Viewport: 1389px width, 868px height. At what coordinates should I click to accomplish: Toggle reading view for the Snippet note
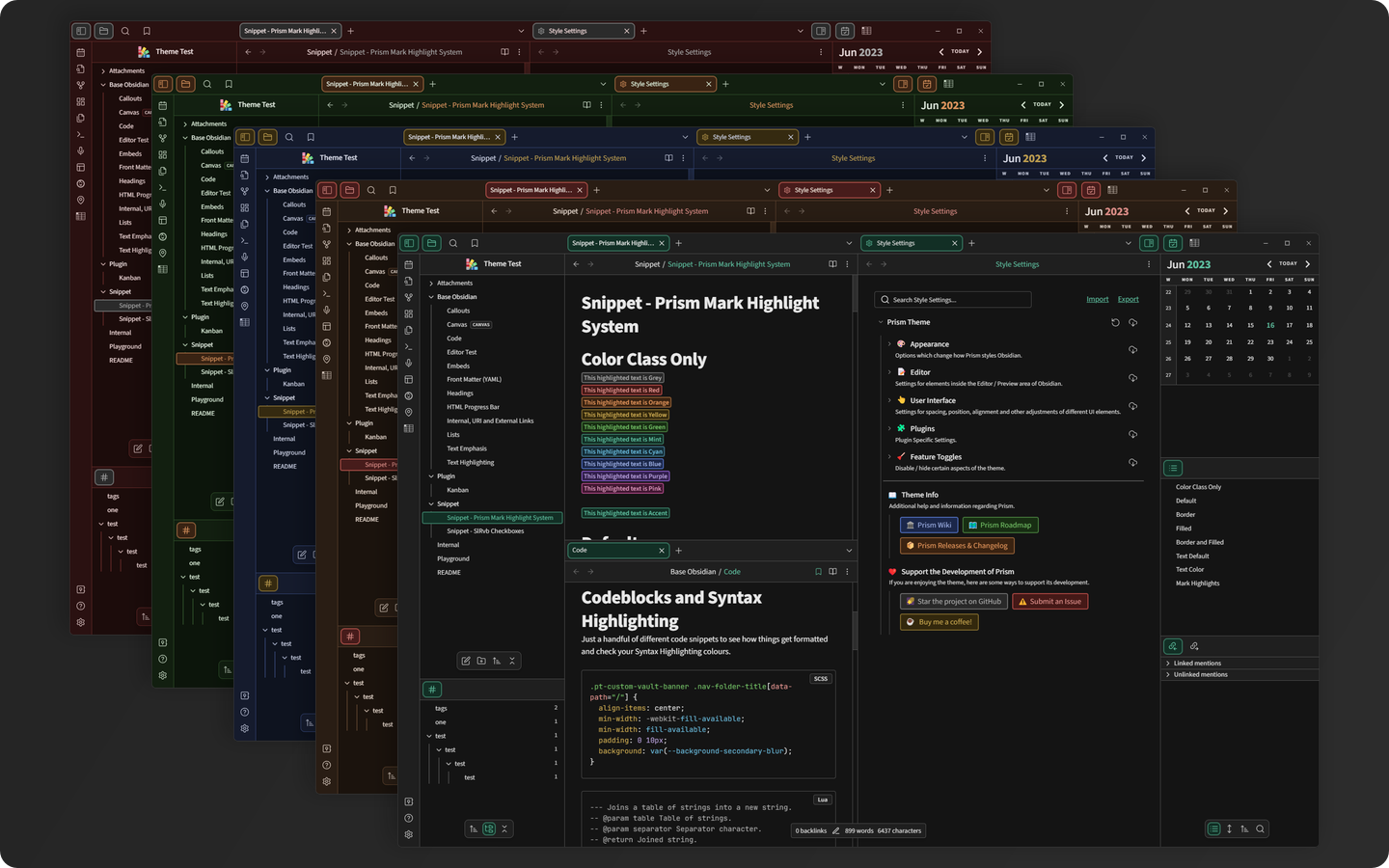click(x=832, y=264)
